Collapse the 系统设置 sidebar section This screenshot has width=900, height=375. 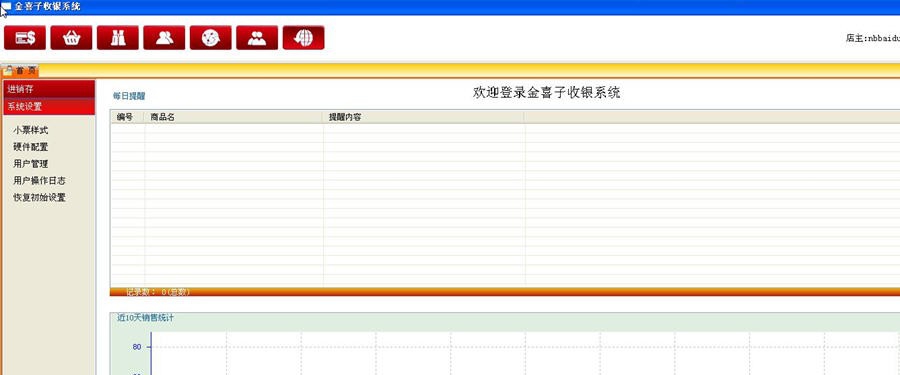(x=49, y=107)
